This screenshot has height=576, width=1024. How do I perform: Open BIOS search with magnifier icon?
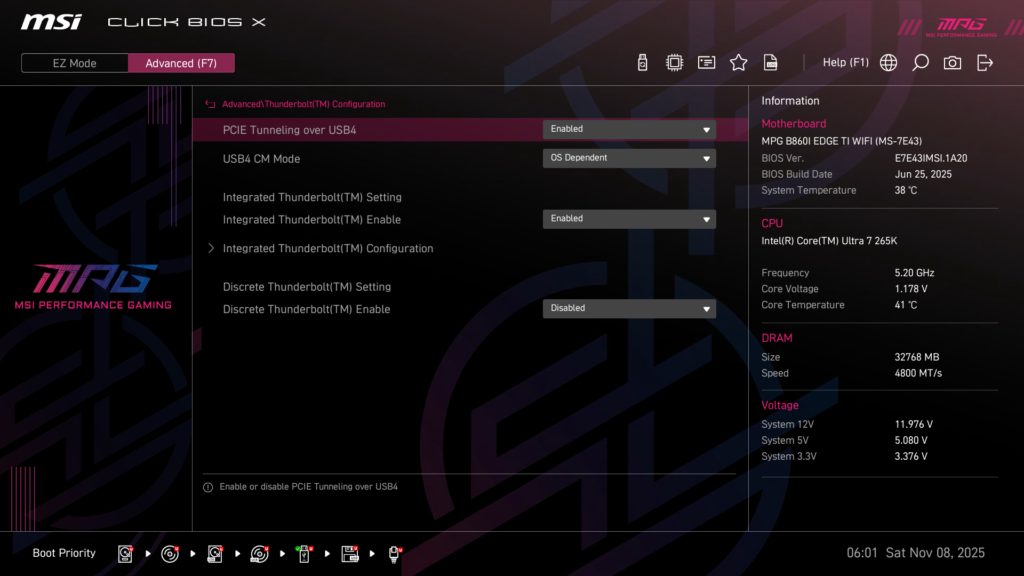[x=919, y=62]
